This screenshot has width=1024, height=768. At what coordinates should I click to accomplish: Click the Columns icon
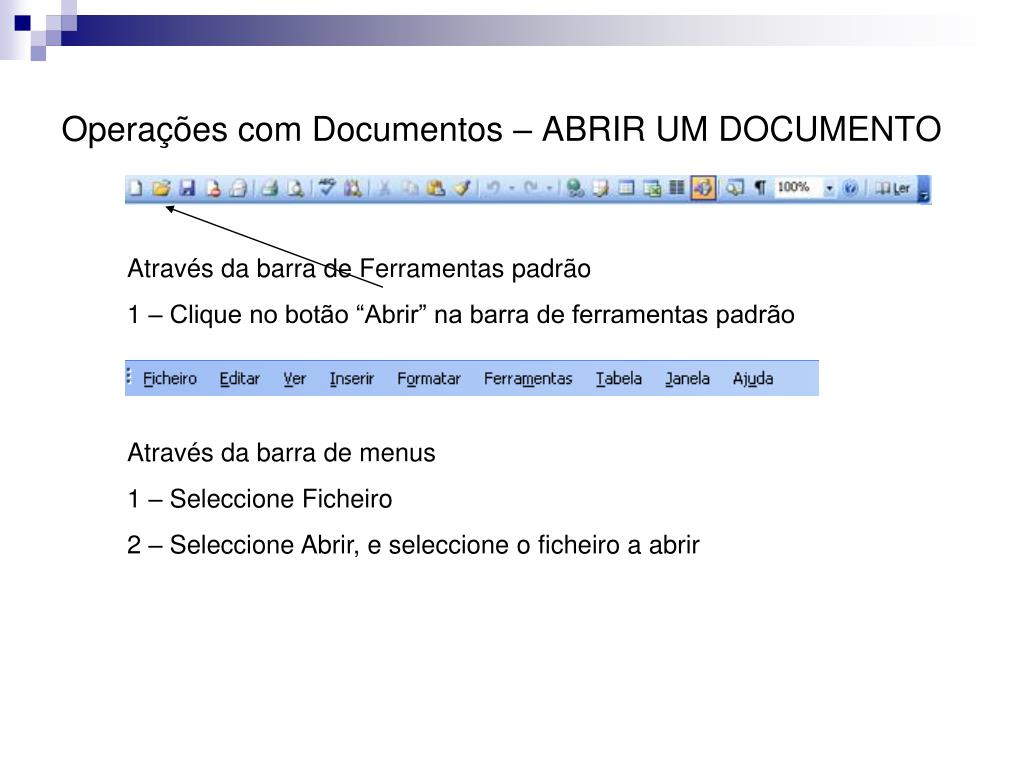point(677,188)
